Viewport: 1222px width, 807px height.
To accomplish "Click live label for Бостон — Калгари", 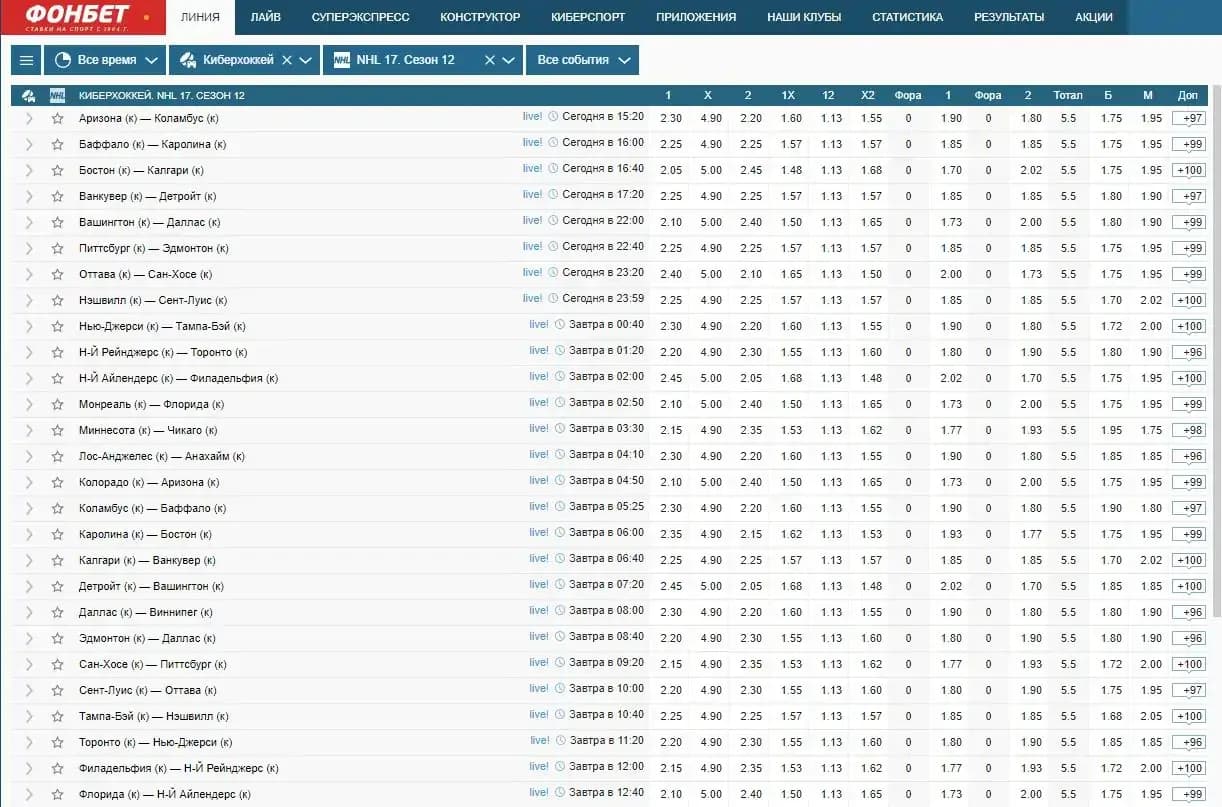I will point(532,168).
